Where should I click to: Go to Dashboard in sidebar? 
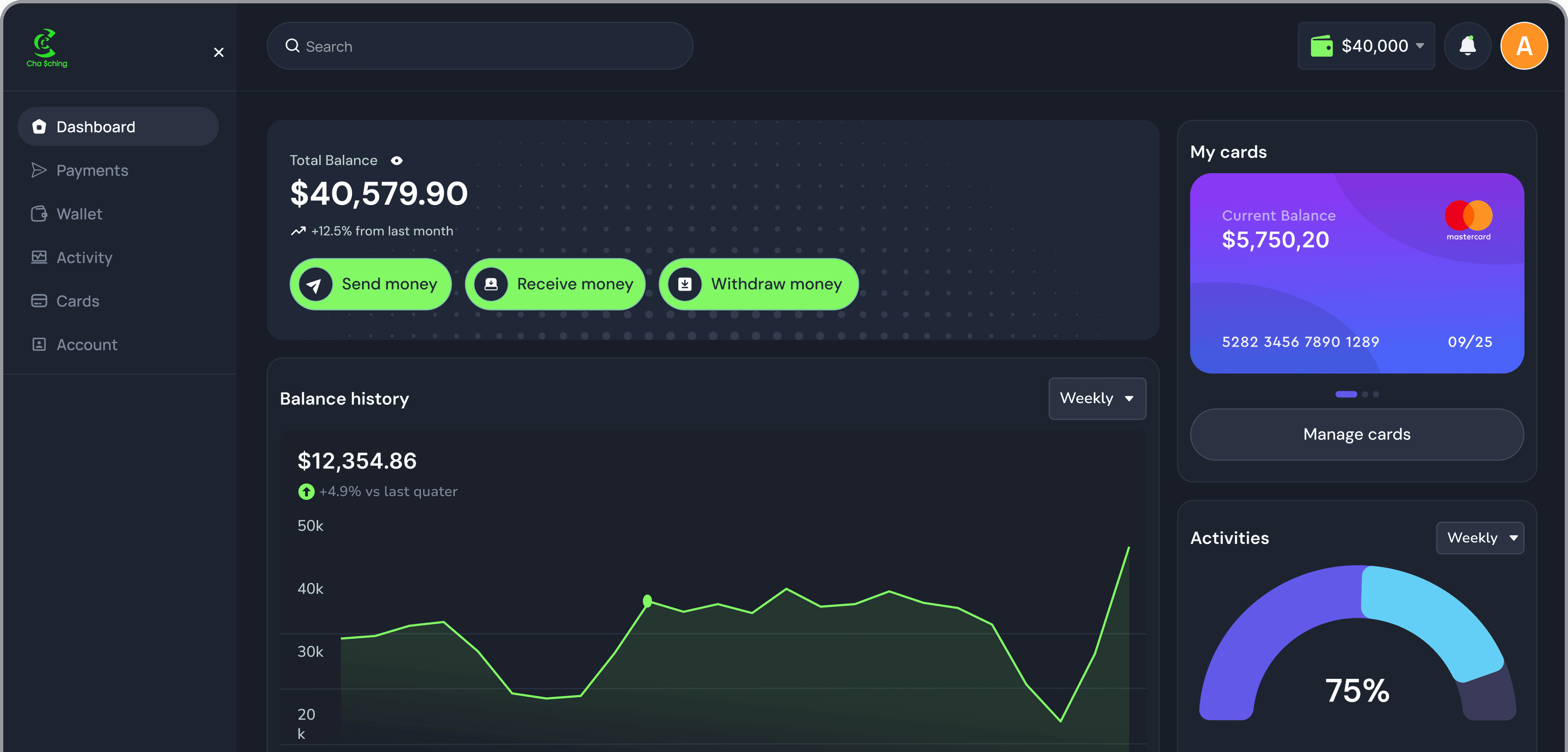click(118, 127)
